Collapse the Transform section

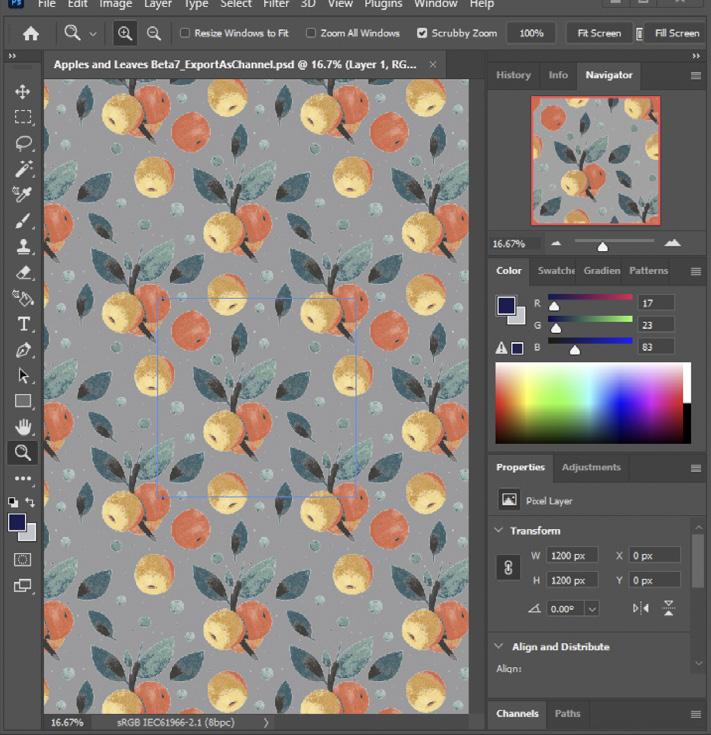499,531
